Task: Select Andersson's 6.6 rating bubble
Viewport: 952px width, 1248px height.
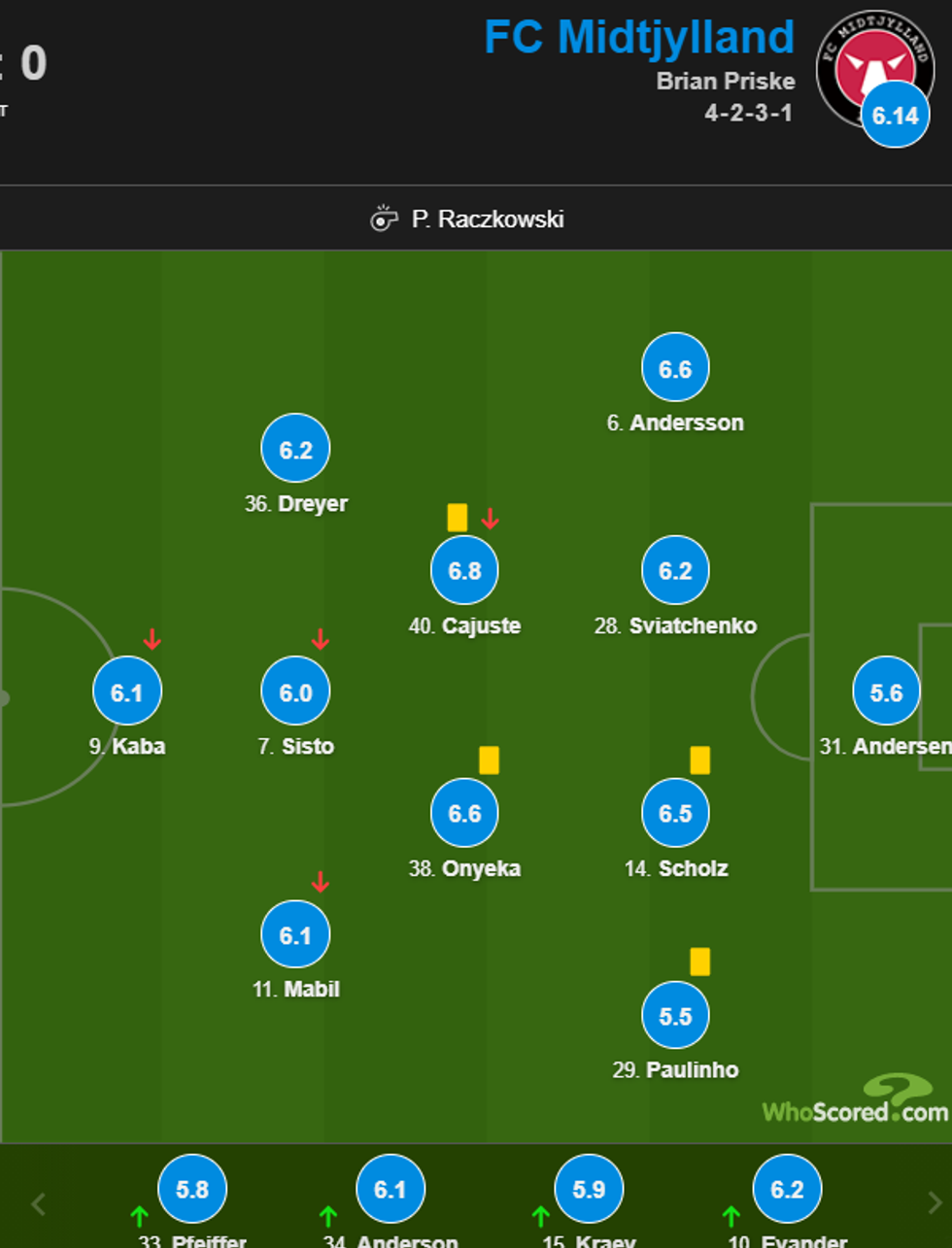Action: [675, 369]
